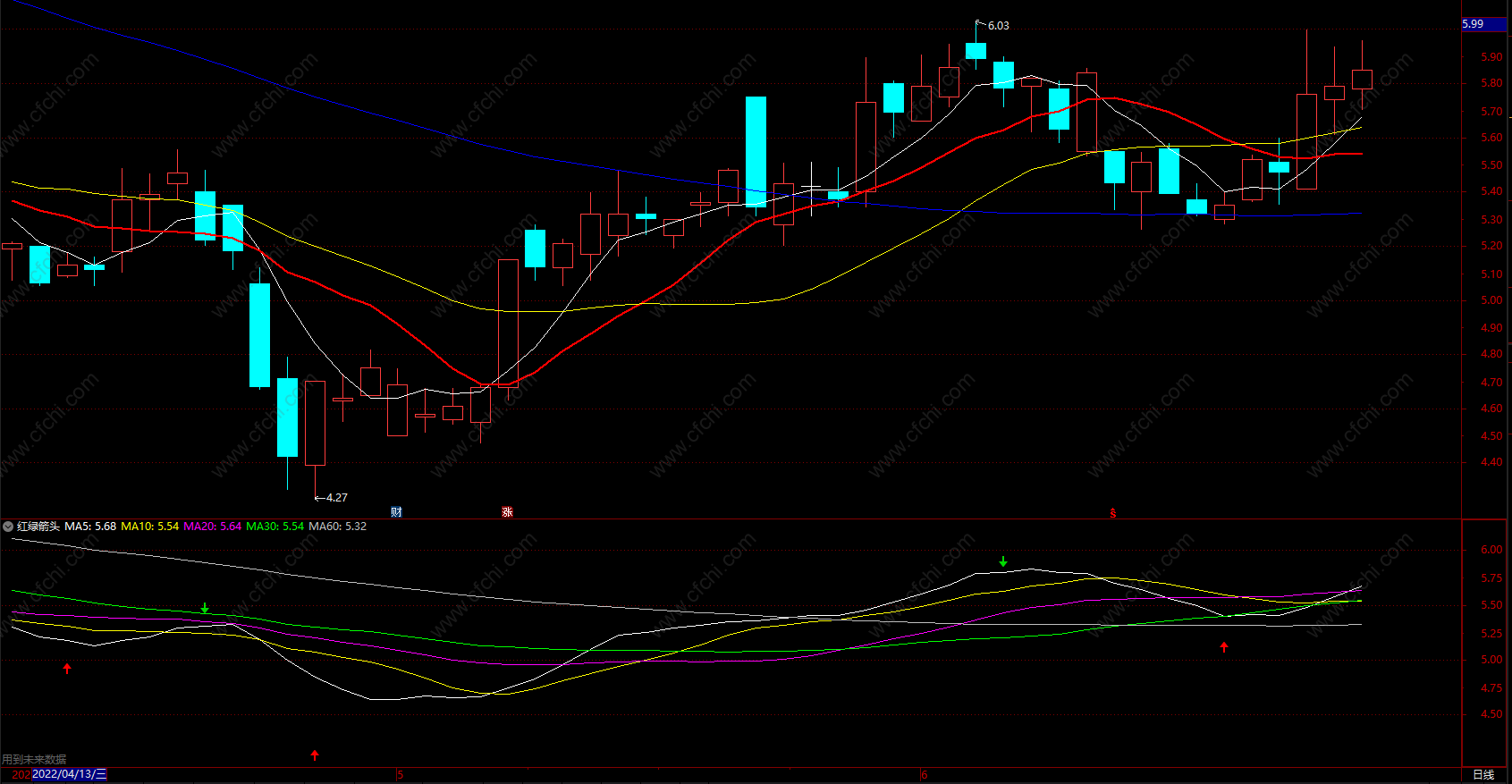Select the MA10: 5.54 legend value
Image resolution: width=1512 pixels, height=784 pixels.
[150, 527]
